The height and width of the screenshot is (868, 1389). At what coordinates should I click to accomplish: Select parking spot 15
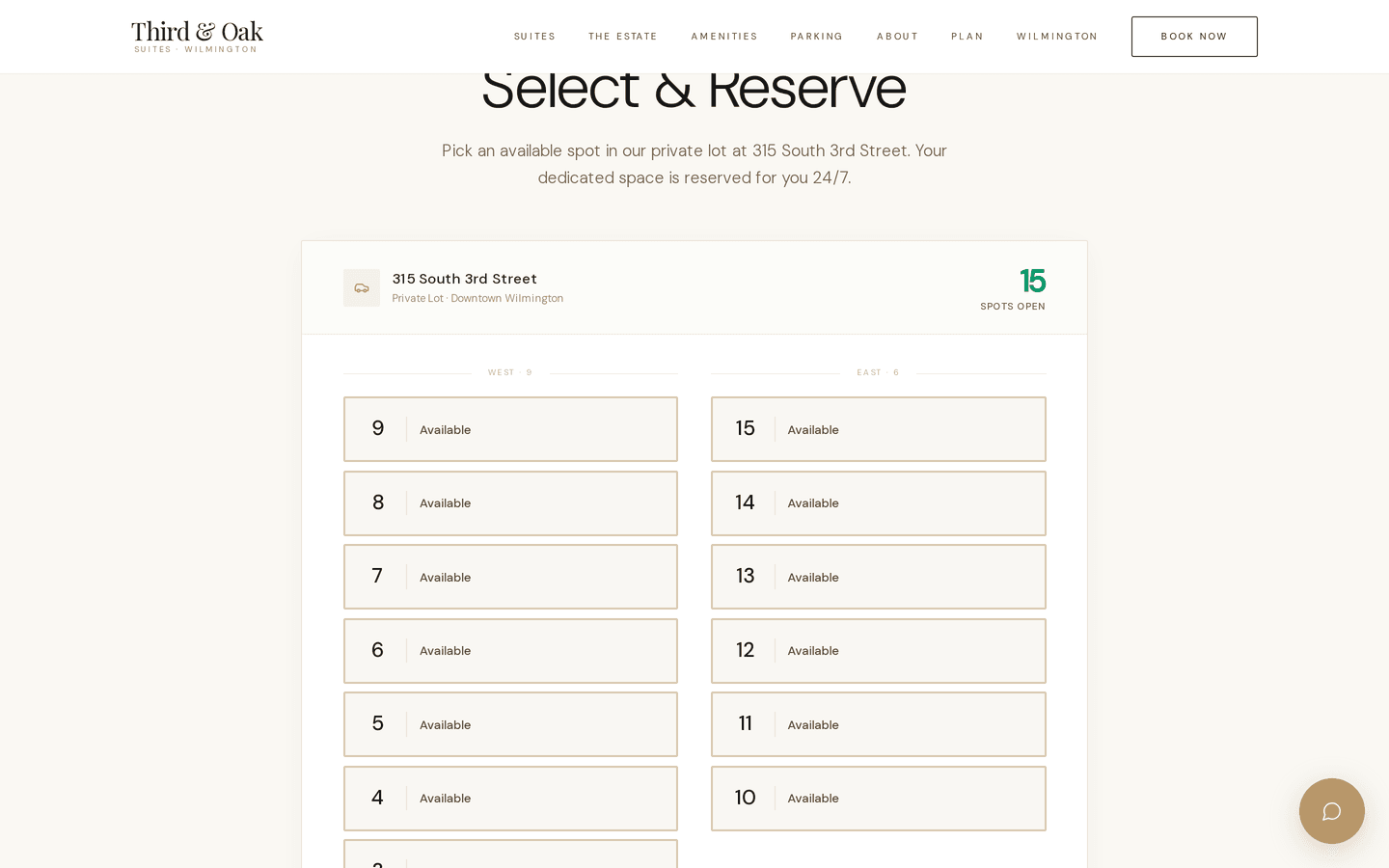[x=878, y=429]
